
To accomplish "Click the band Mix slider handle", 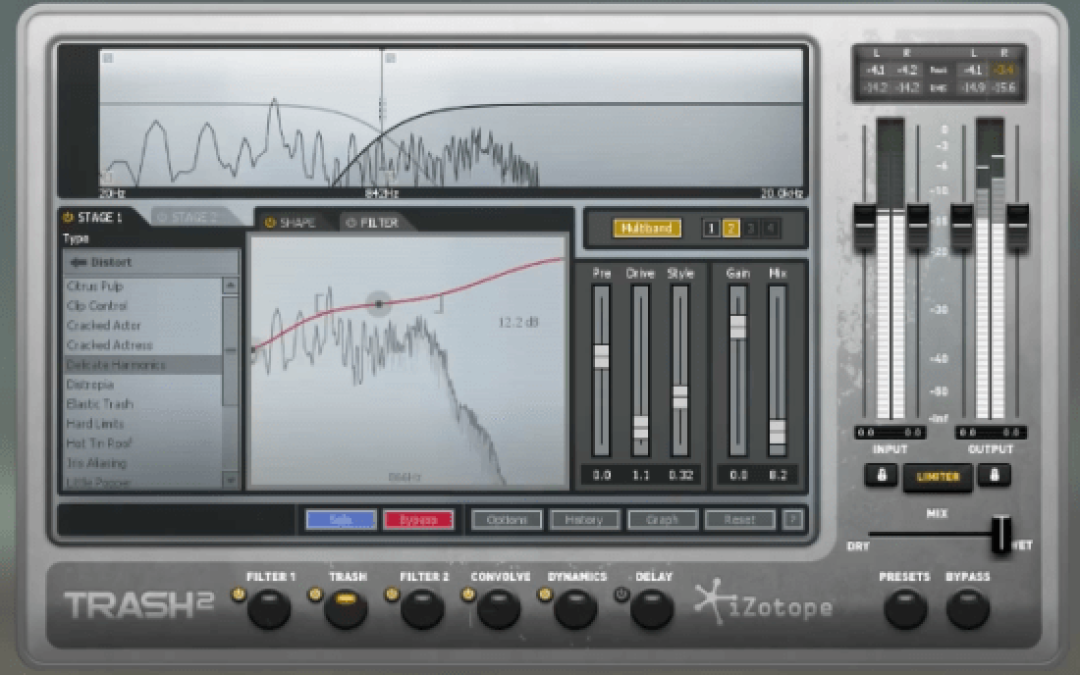I will pos(777,432).
